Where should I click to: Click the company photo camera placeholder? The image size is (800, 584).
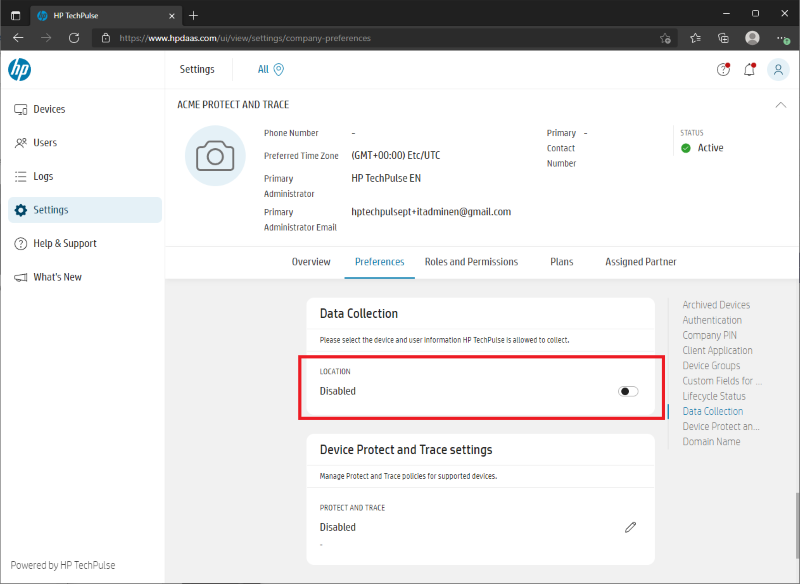tap(215, 156)
